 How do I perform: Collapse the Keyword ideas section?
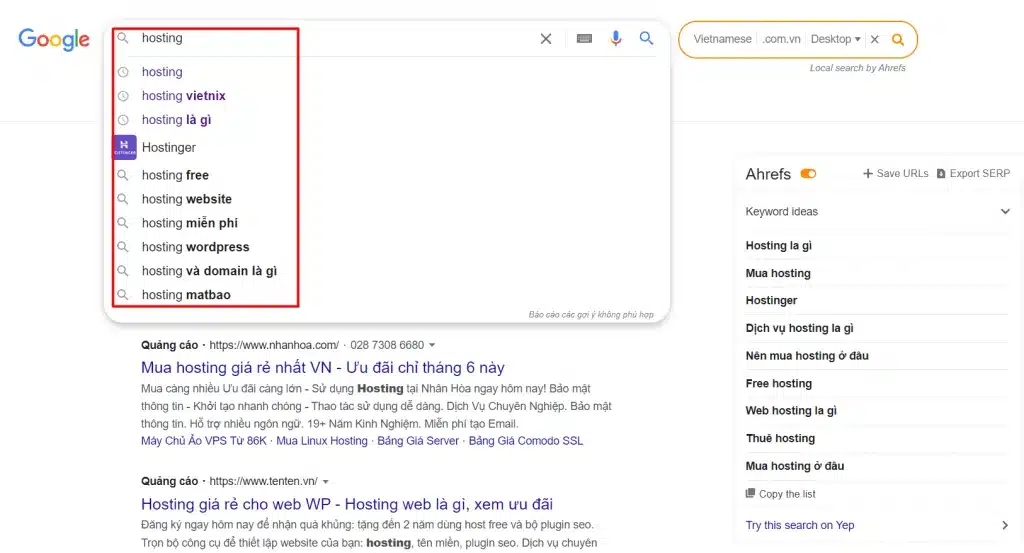point(1005,212)
